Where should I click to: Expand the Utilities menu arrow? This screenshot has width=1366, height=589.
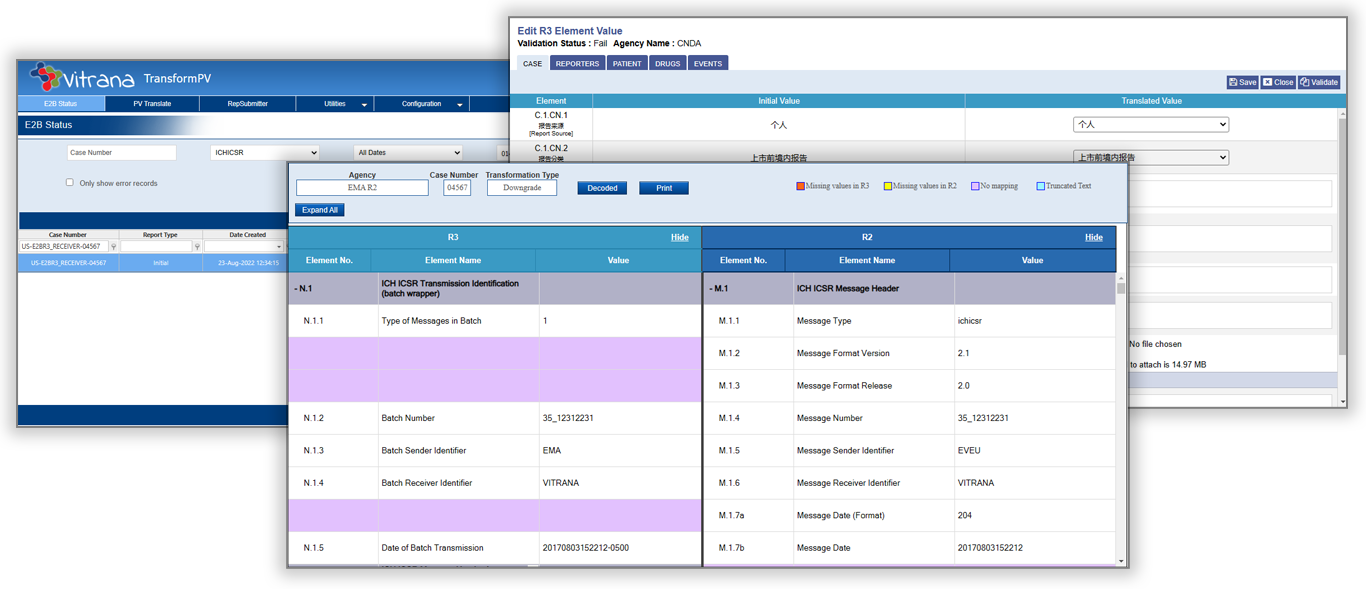[365, 104]
